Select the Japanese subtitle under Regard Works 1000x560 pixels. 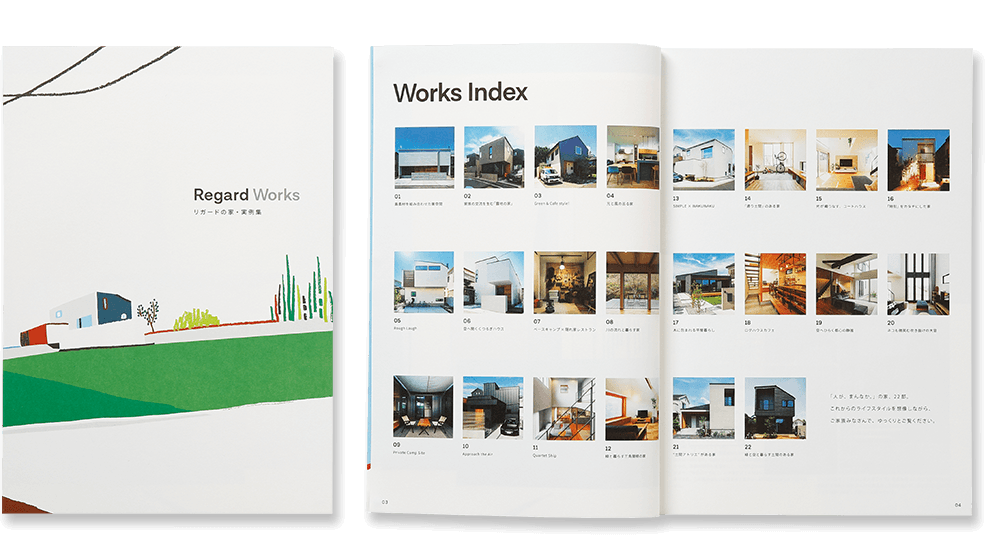228,212
